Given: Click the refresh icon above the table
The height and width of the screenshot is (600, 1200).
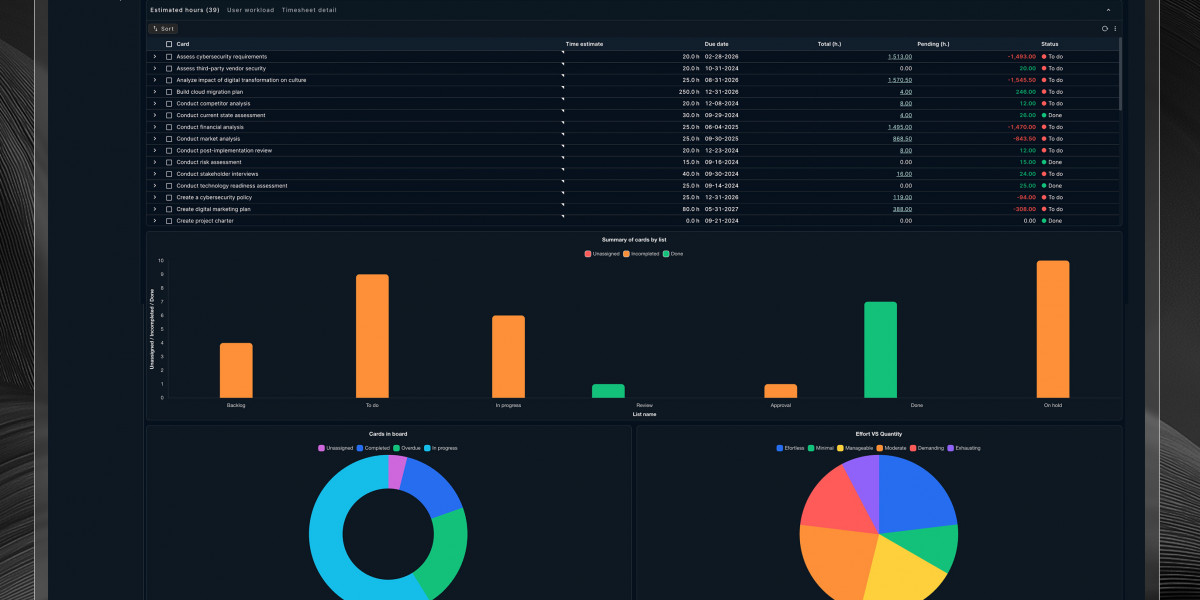Looking at the screenshot, I should pyautogui.click(x=1105, y=28).
